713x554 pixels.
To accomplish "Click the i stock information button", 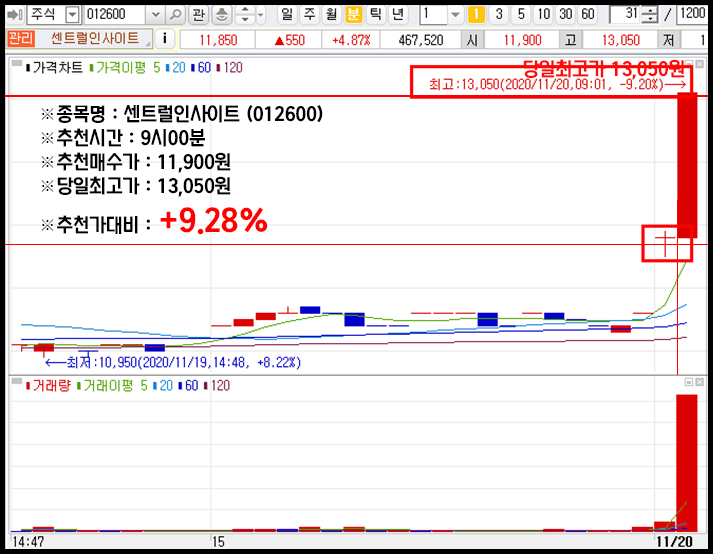I will [165, 39].
